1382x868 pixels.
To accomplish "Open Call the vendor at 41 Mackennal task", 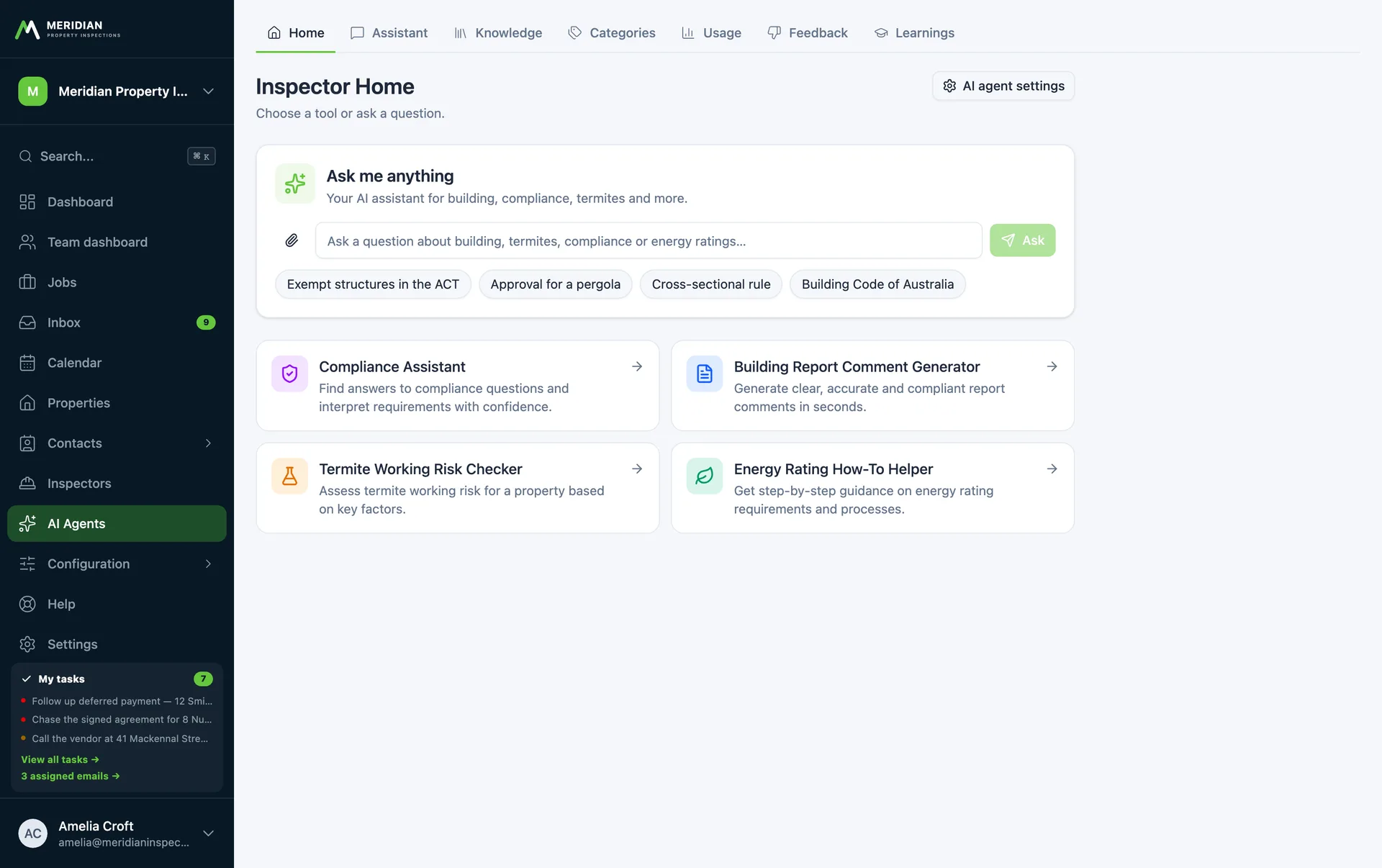I will coord(116,738).
